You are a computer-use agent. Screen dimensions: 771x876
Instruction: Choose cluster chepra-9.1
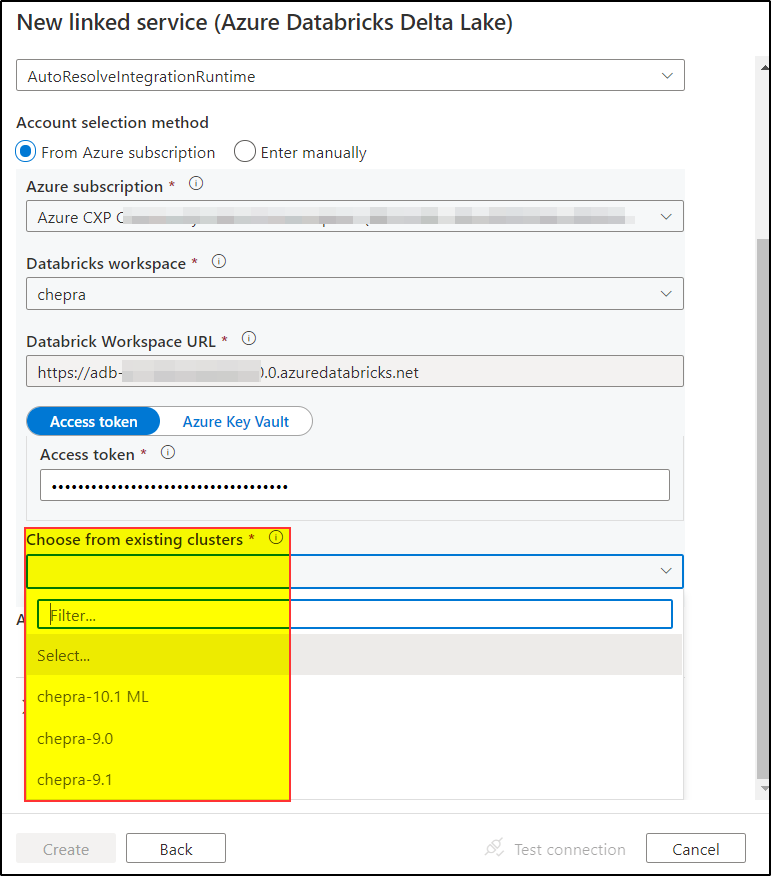355,779
